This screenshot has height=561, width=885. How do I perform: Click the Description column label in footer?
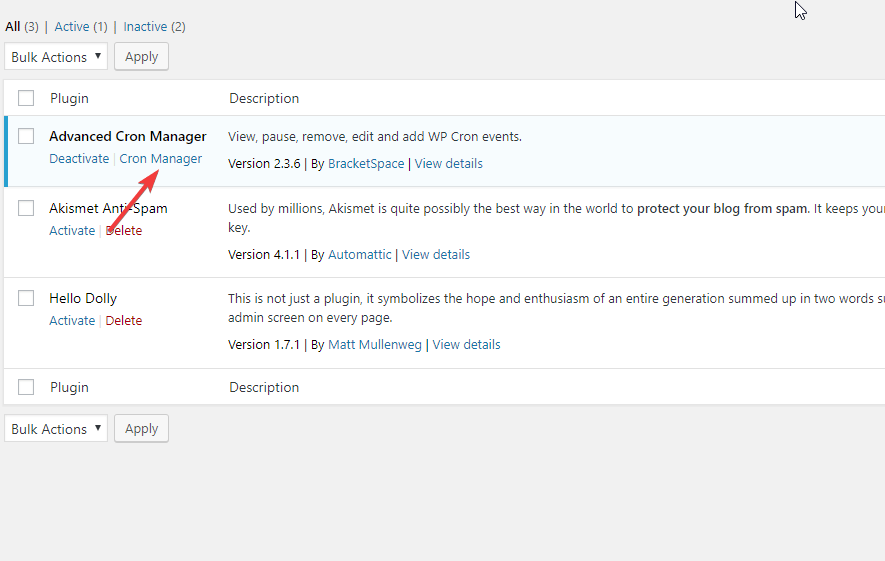click(264, 387)
